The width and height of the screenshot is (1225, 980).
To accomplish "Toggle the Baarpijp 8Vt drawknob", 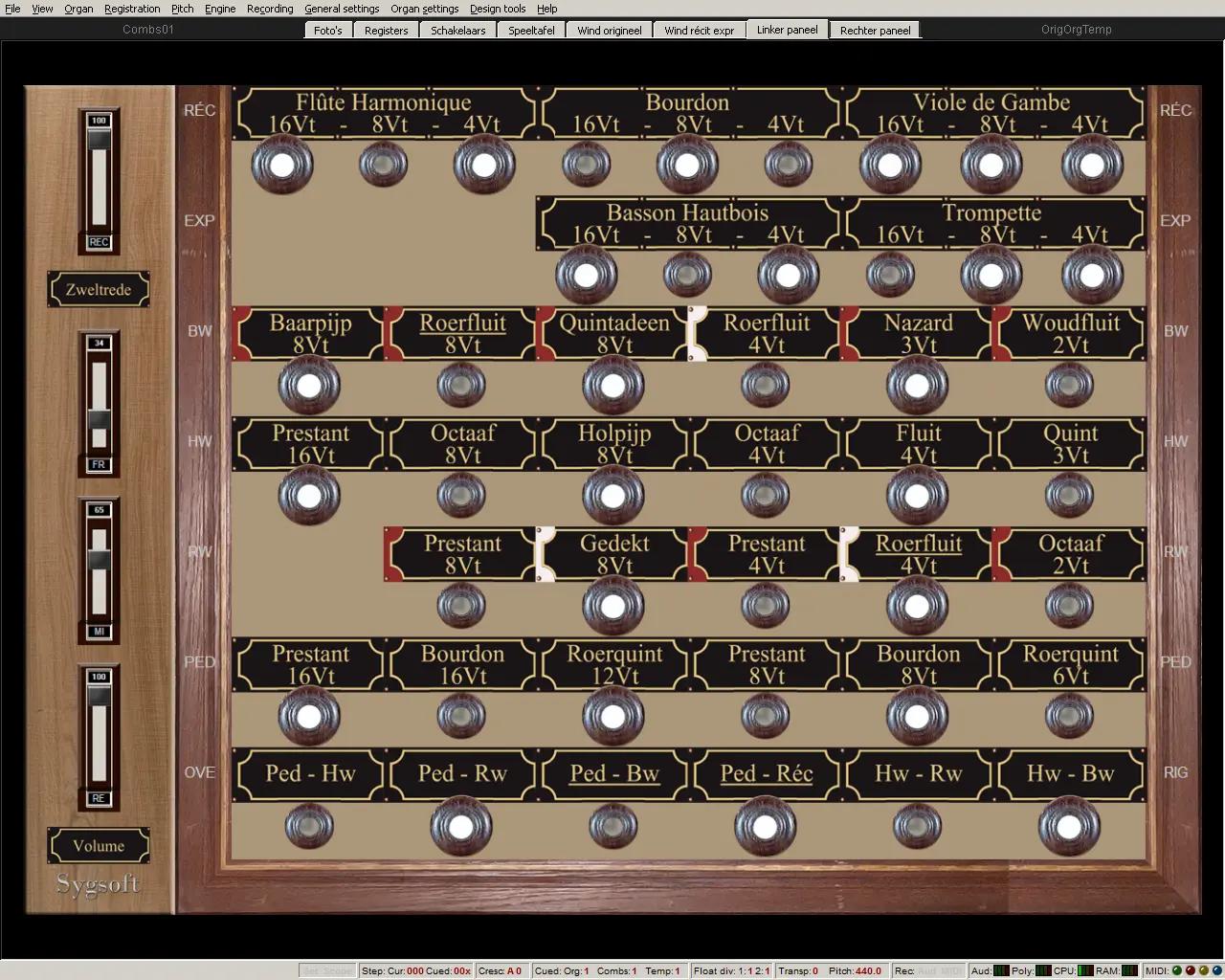I will pyautogui.click(x=309, y=386).
